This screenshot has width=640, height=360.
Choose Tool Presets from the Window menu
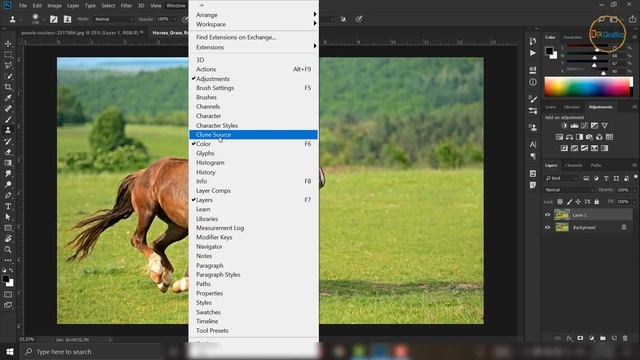pyautogui.click(x=253, y=331)
